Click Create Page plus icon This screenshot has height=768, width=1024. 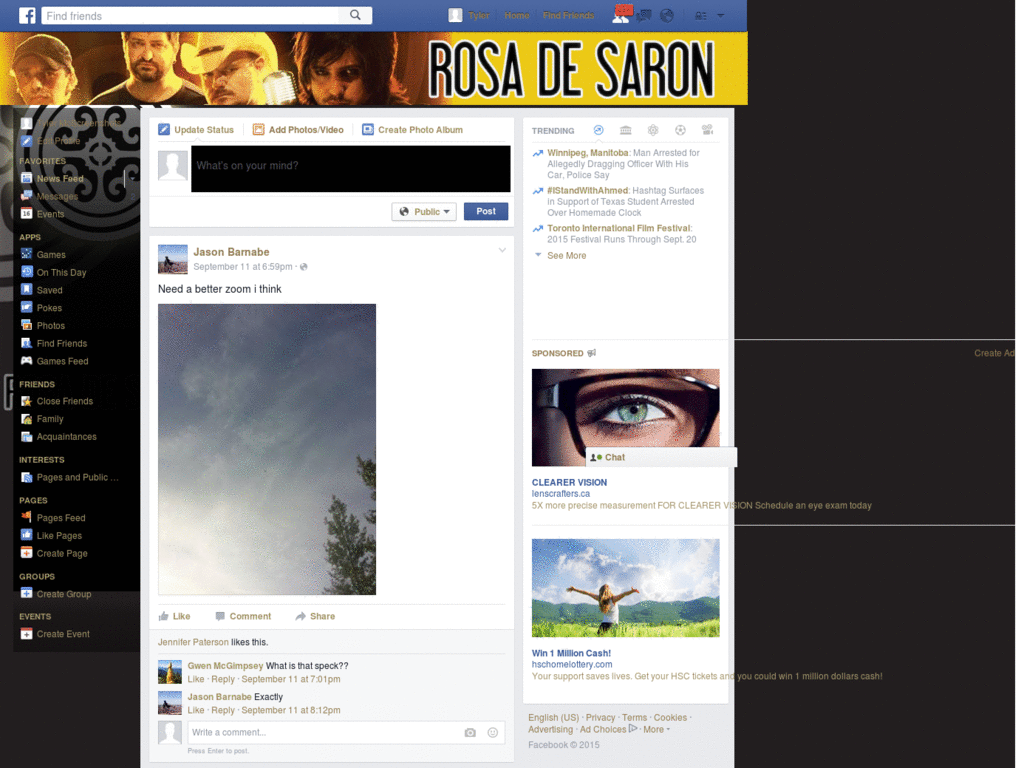[27, 552]
